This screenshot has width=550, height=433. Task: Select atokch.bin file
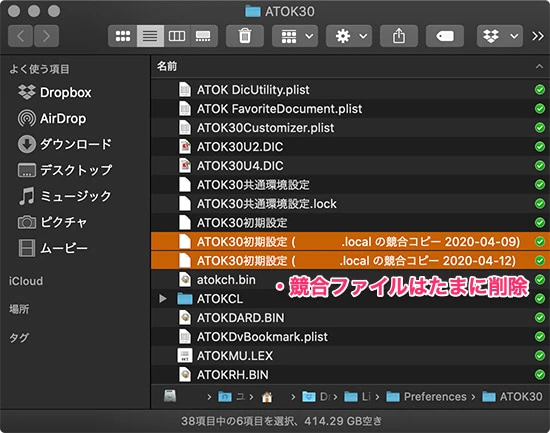(x=350, y=280)
